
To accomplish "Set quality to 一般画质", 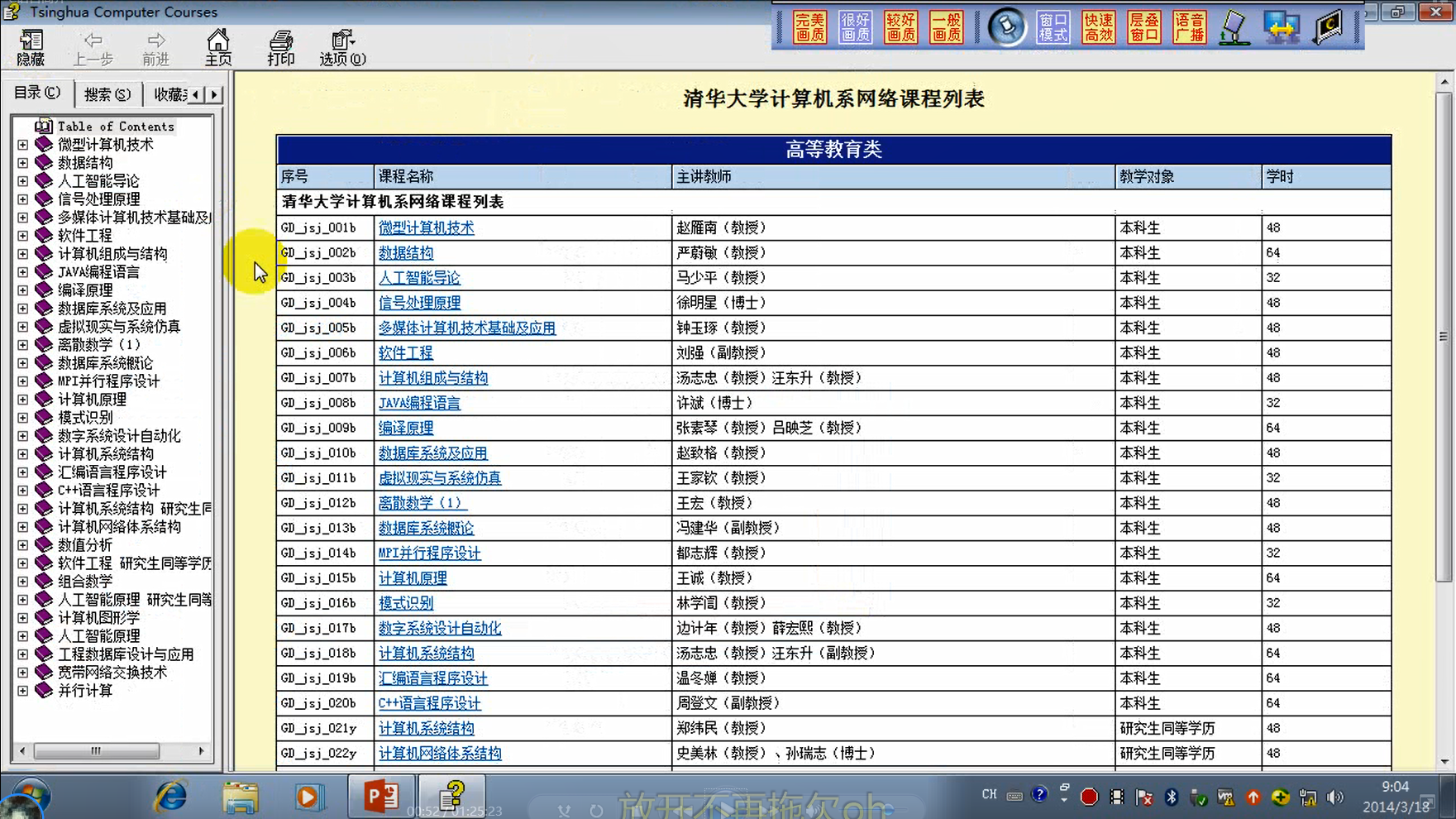I will pyautogui.click(x=946, y=27).
